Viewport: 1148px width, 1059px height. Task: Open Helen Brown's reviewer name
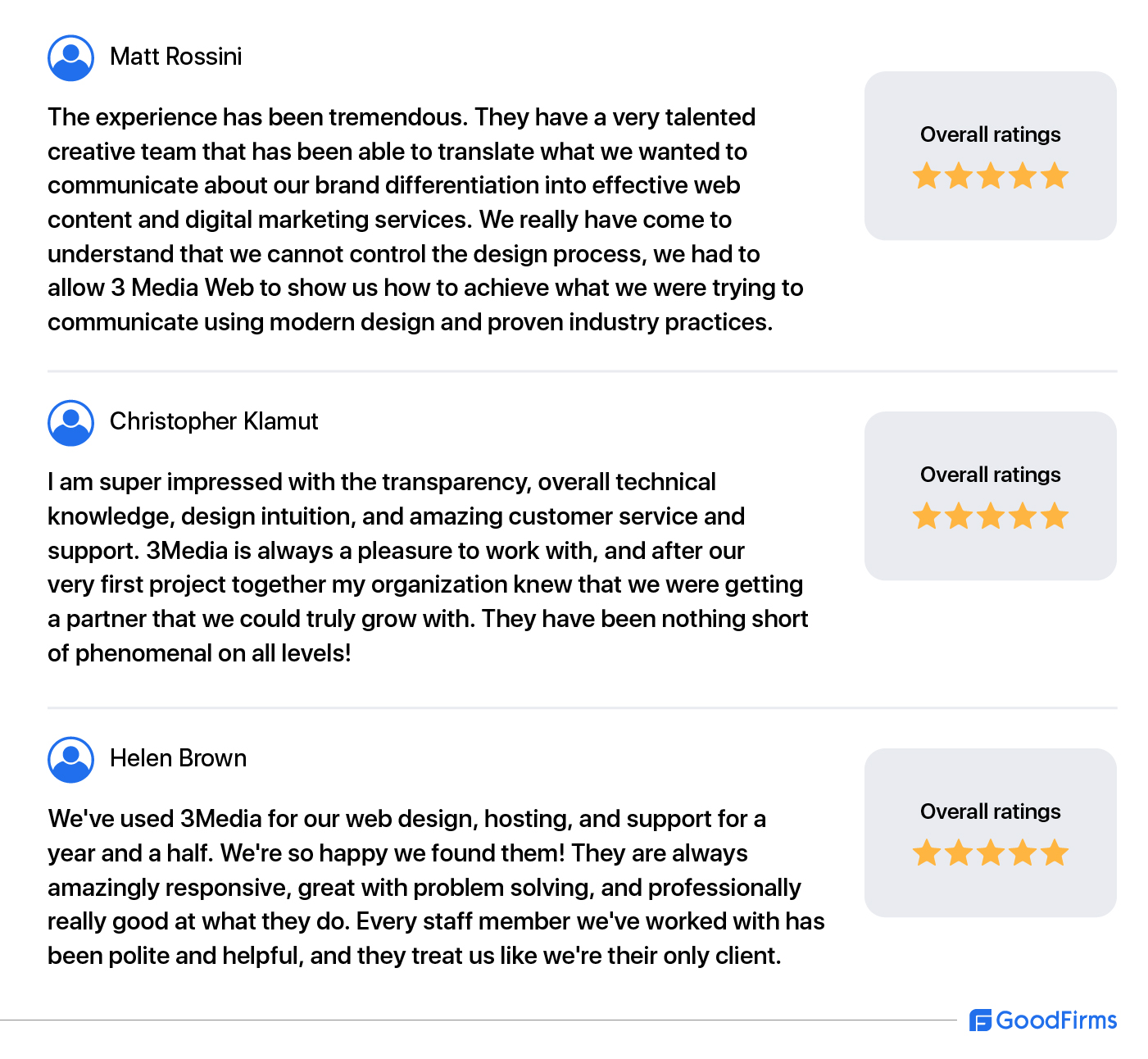pyautogui.click(x=178, y=758)
